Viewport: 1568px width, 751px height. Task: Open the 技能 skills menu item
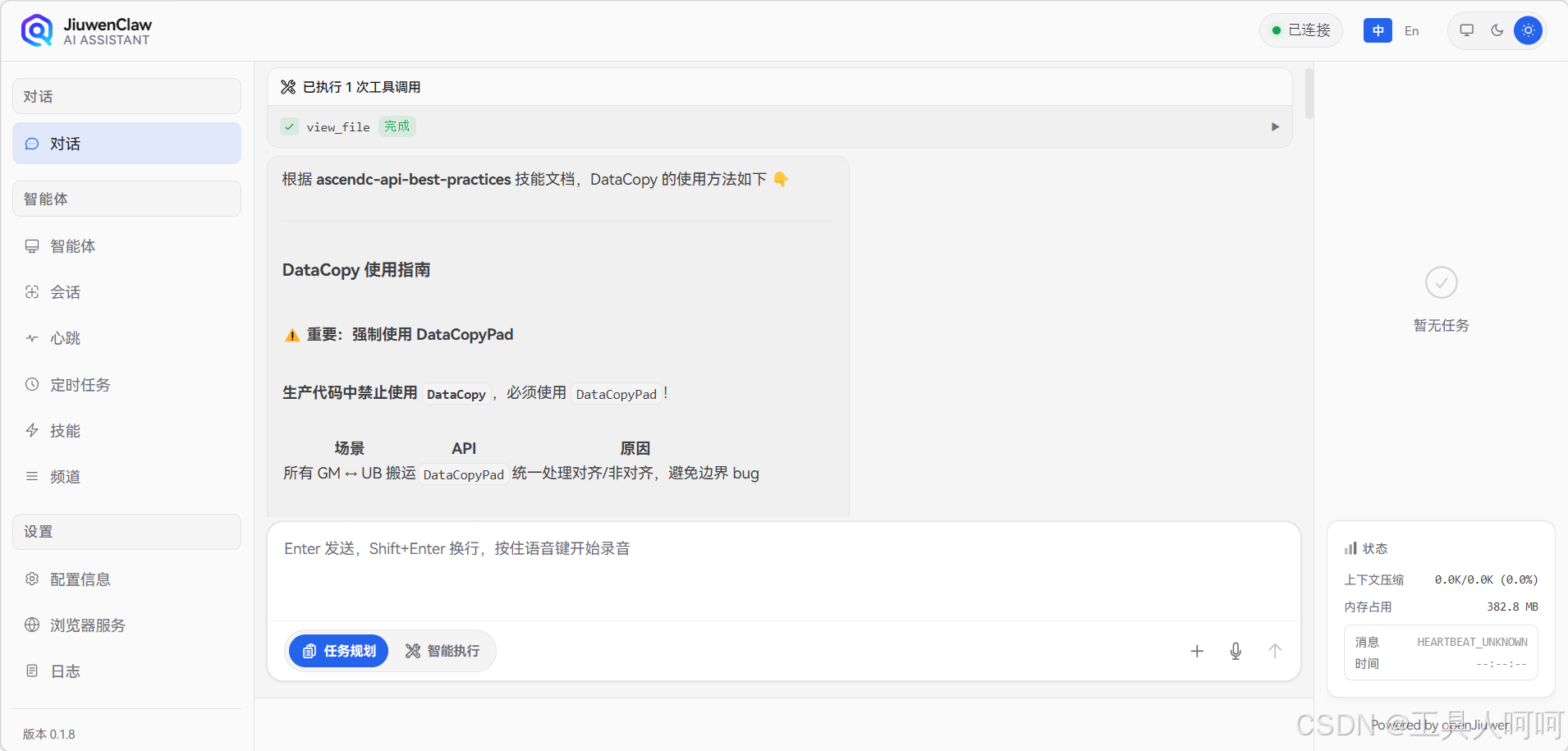[x=126, y=431]
